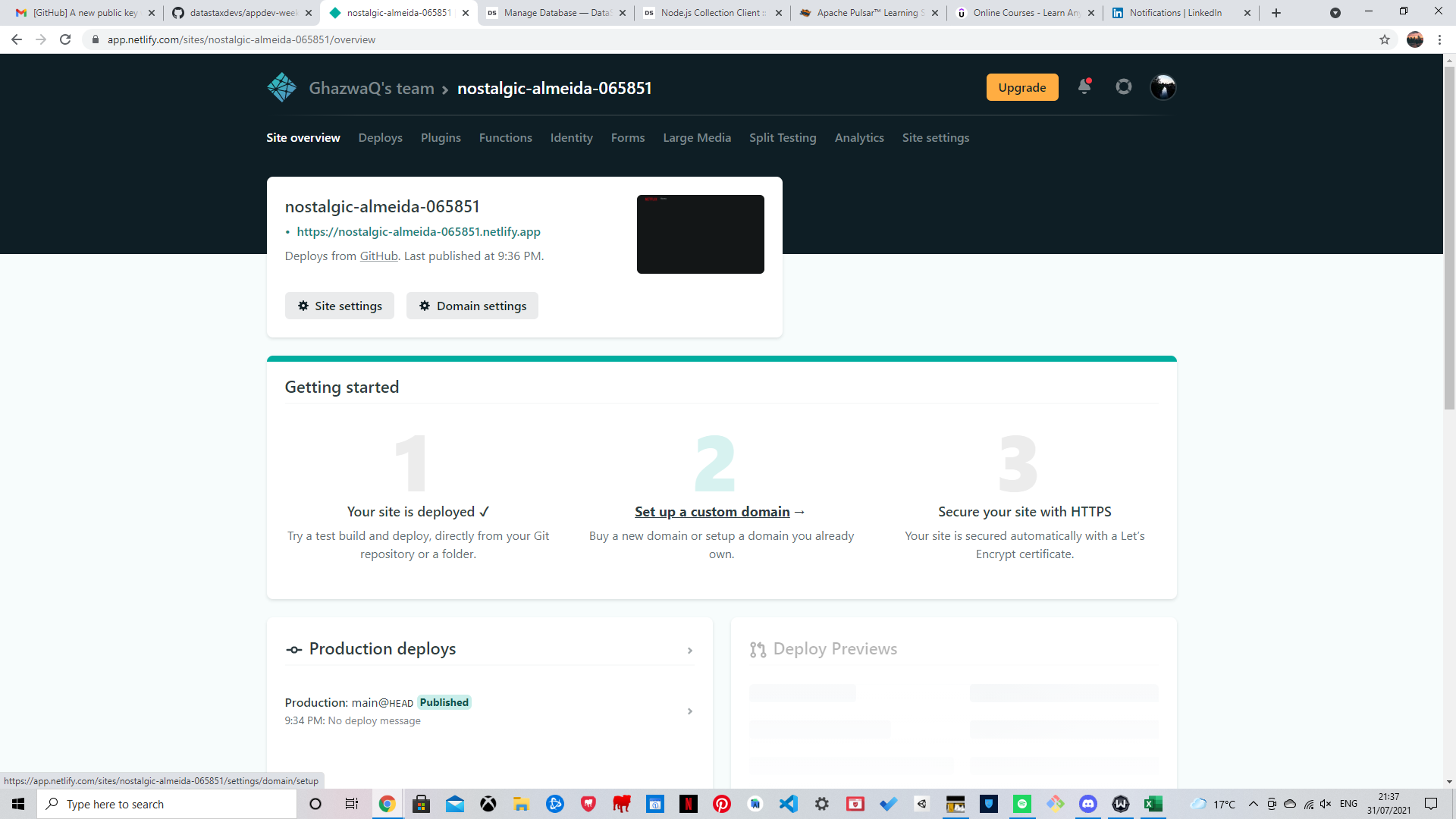Viewport: 1456px width, 819px height.
Task: Click the Upgrade button
Action: click(x=1021, y=87)
